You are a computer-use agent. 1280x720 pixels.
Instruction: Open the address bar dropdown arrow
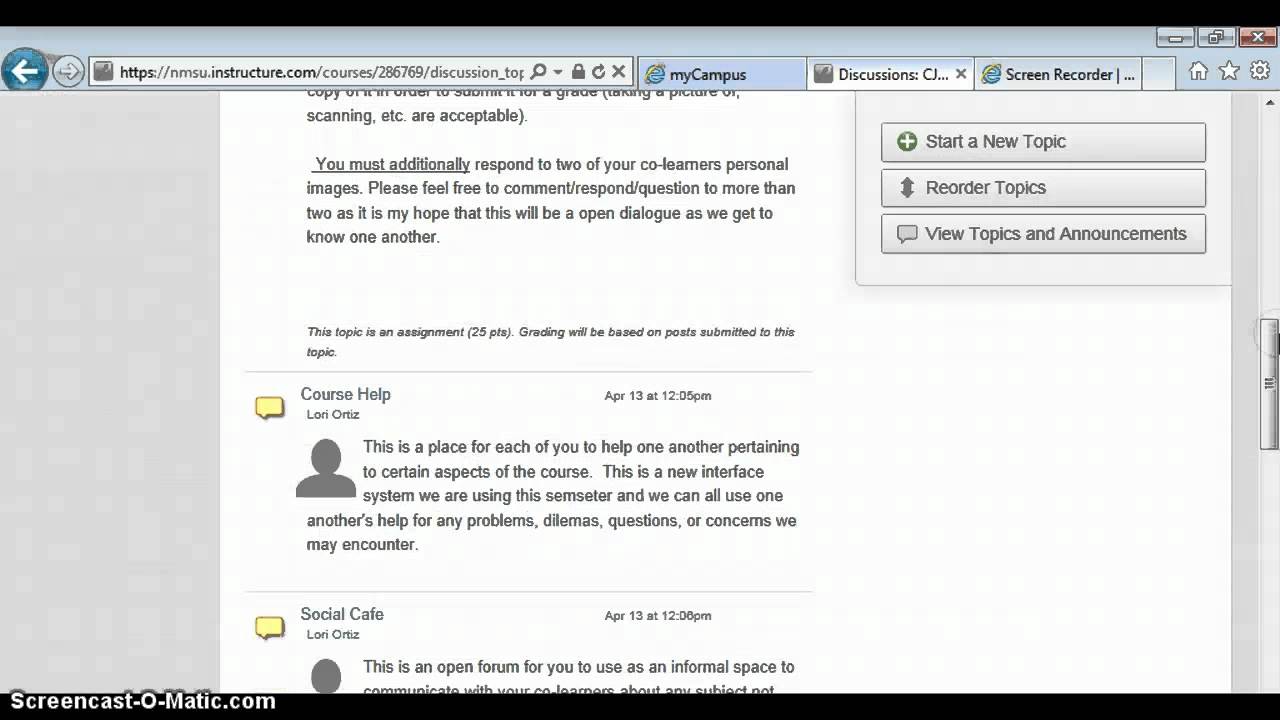tap(558, 72)
